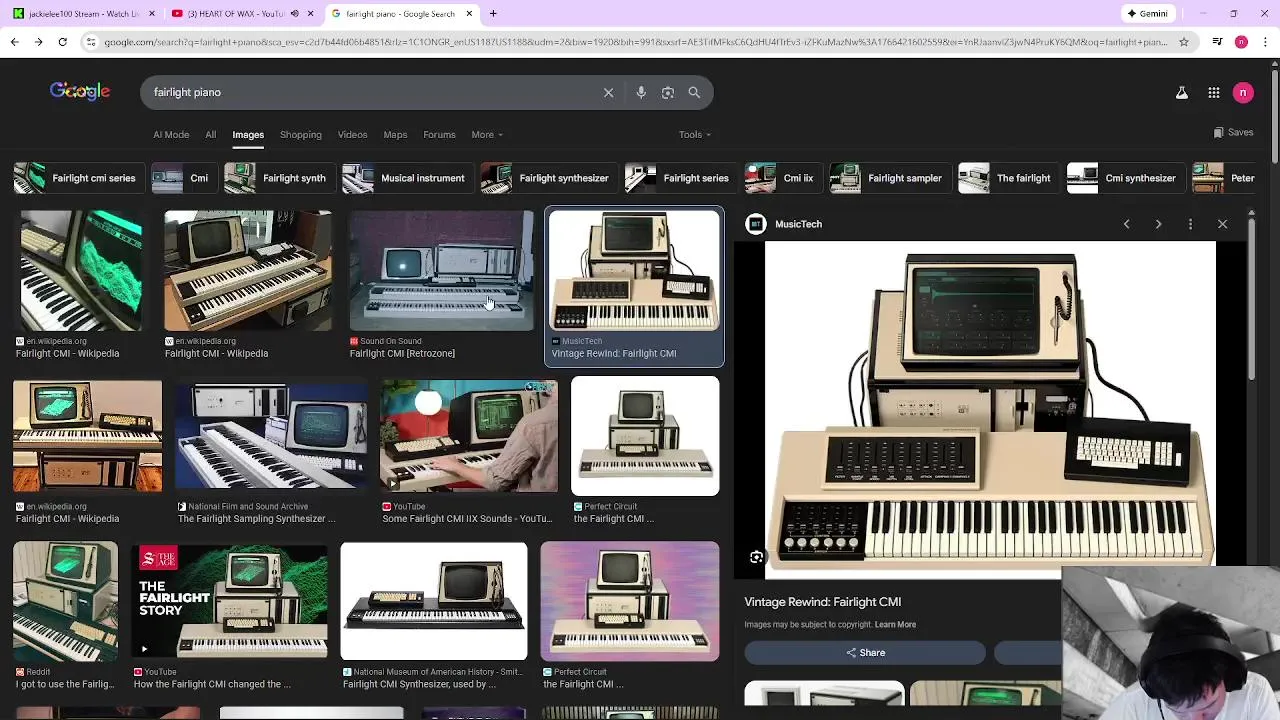Open National Museum of American History thumbnail

point(433,600)
